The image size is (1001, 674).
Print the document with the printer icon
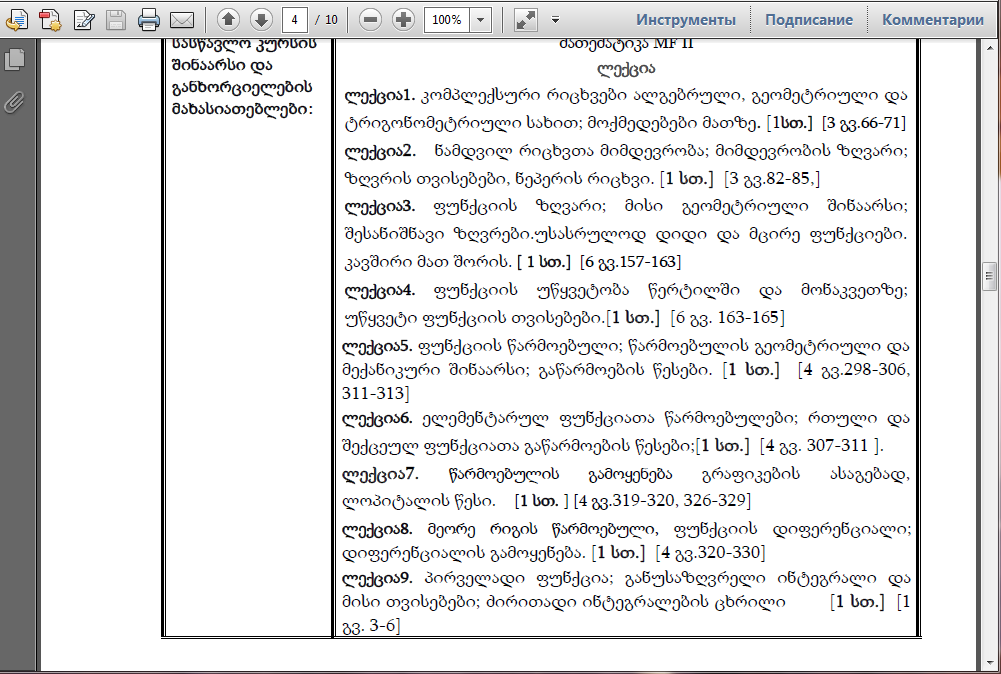pyautogui.click(x=149, y=19)
